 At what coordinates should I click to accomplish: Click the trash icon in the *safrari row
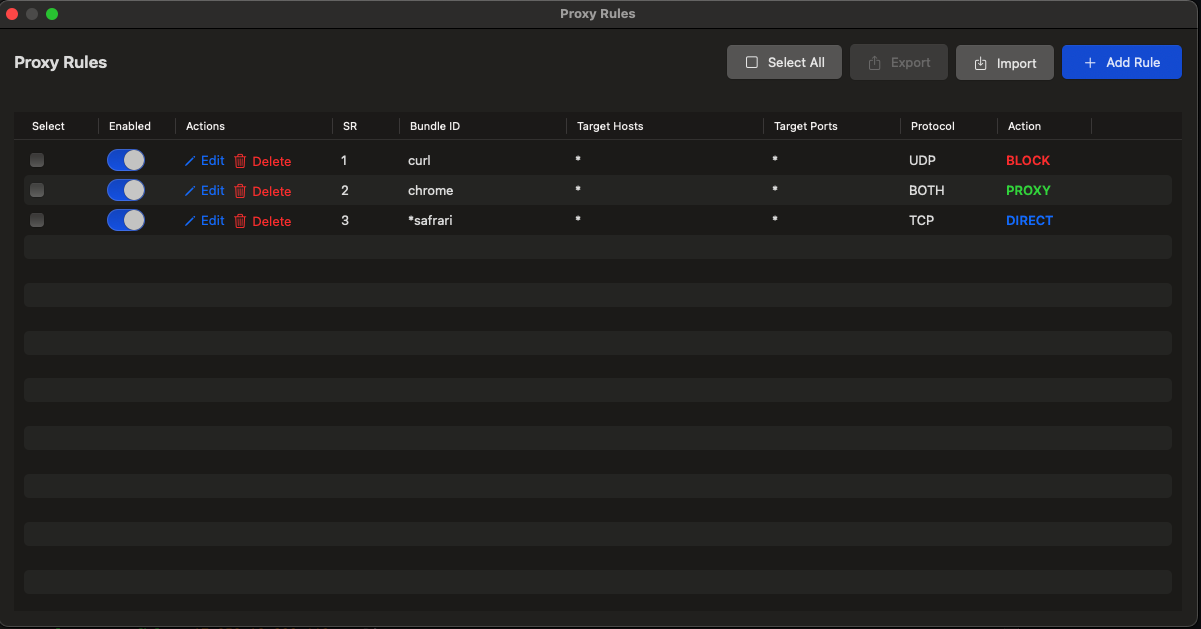coord(240,221)
